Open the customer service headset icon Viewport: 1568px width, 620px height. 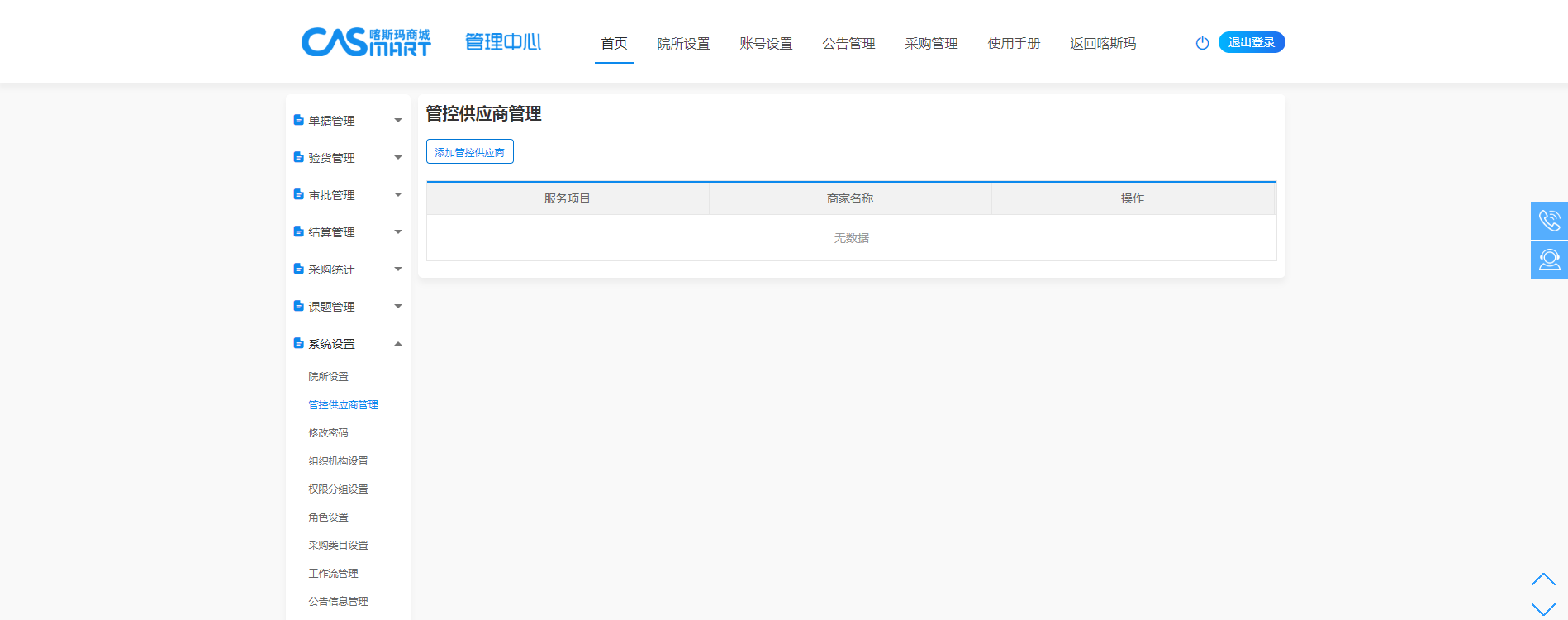tap(1549, 260)
